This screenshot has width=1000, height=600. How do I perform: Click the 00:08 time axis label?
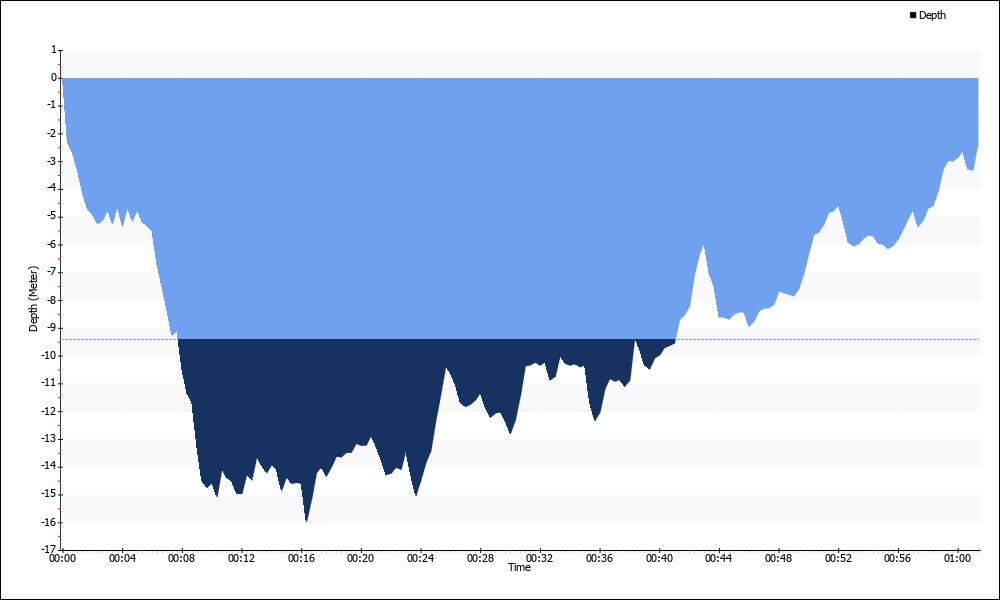[182, 558]
